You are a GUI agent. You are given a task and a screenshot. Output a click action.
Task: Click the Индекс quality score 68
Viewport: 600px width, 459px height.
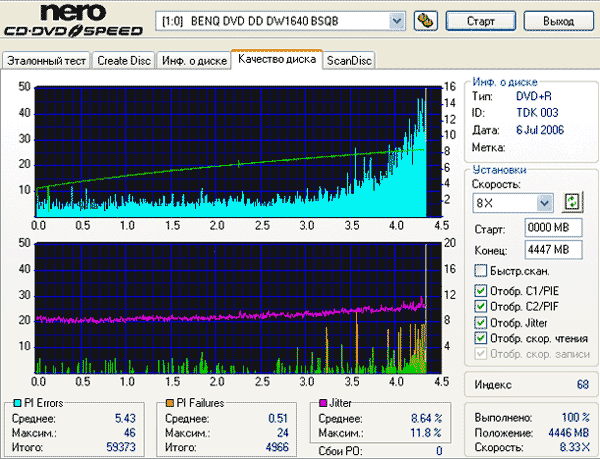[583, 384]
